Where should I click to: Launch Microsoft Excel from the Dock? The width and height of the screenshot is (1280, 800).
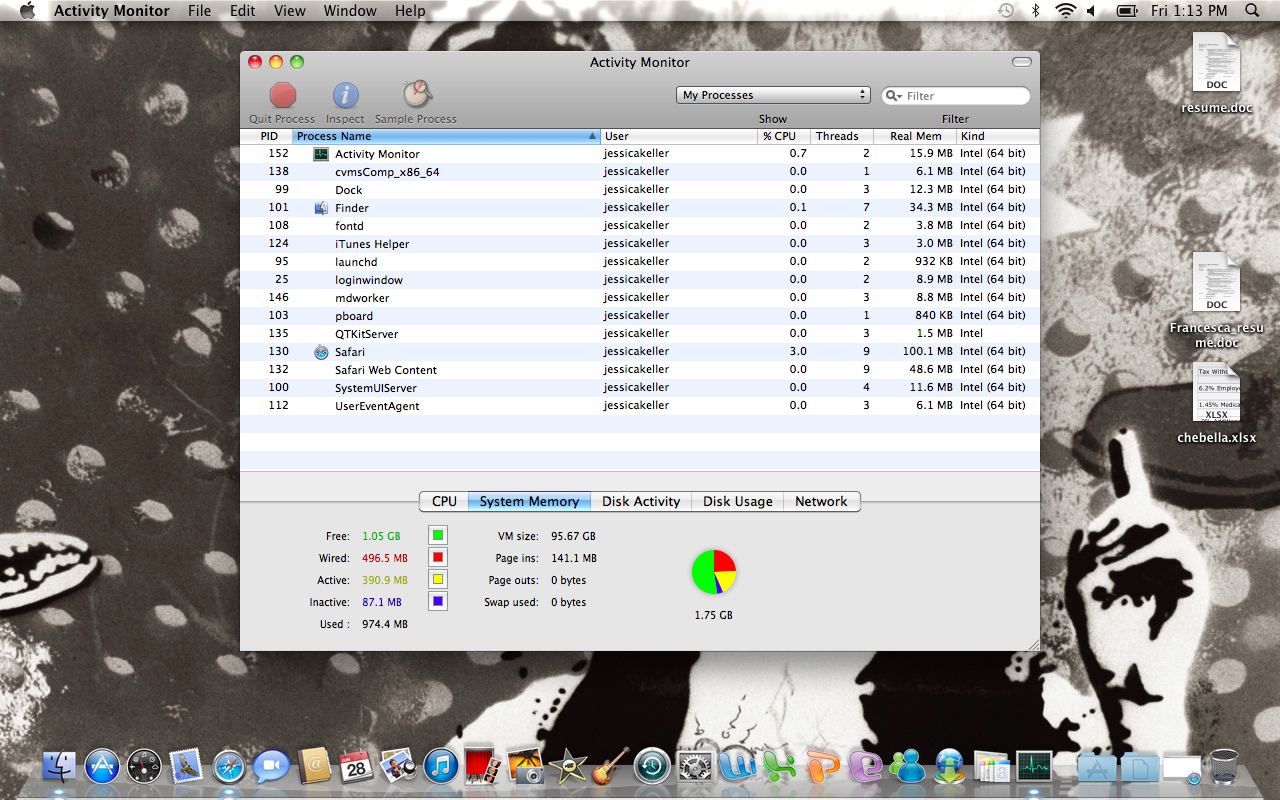(x=780, y=767)
